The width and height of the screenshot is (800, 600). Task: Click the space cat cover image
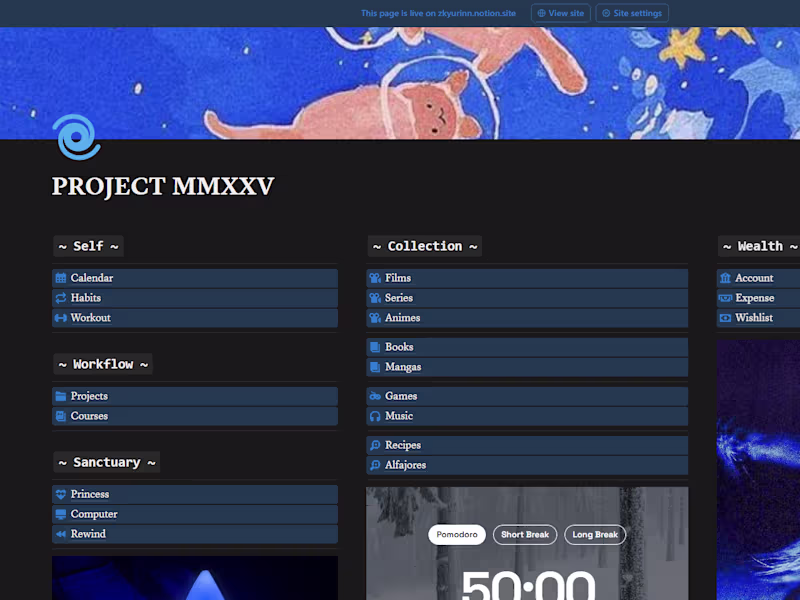tap(400, 83)
